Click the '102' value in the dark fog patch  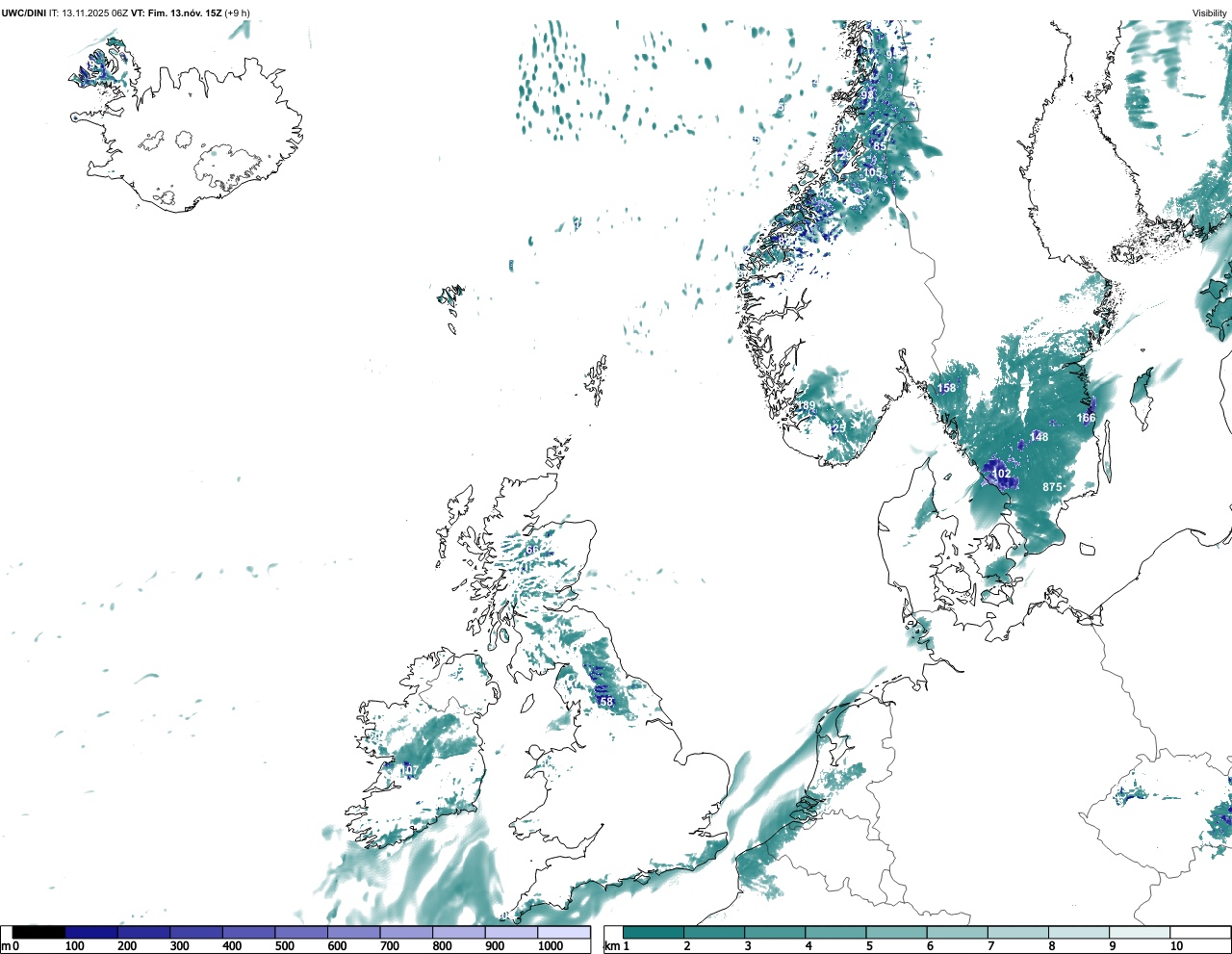tap(1001, 474)
